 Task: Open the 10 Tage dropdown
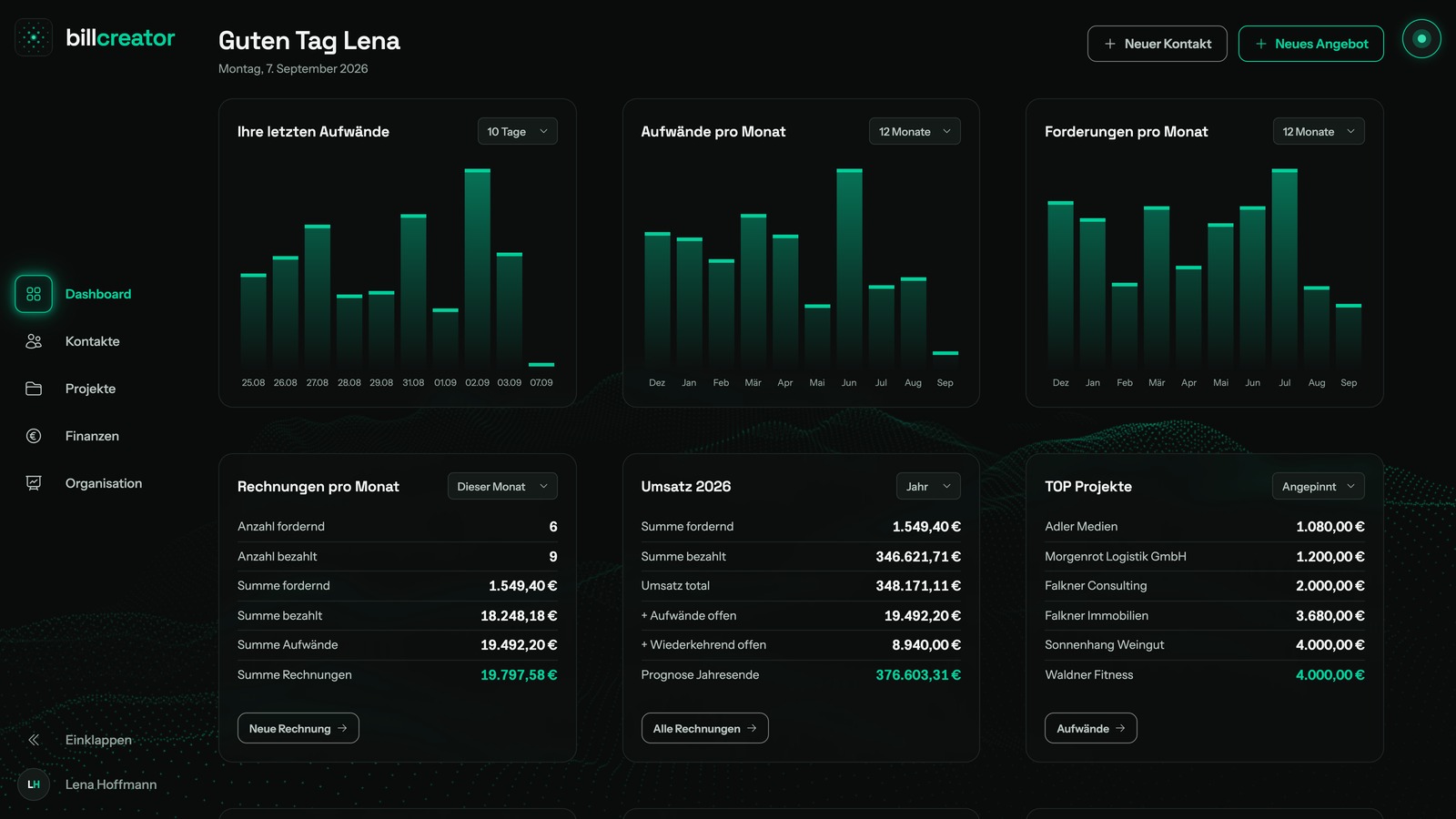[517, 131]
